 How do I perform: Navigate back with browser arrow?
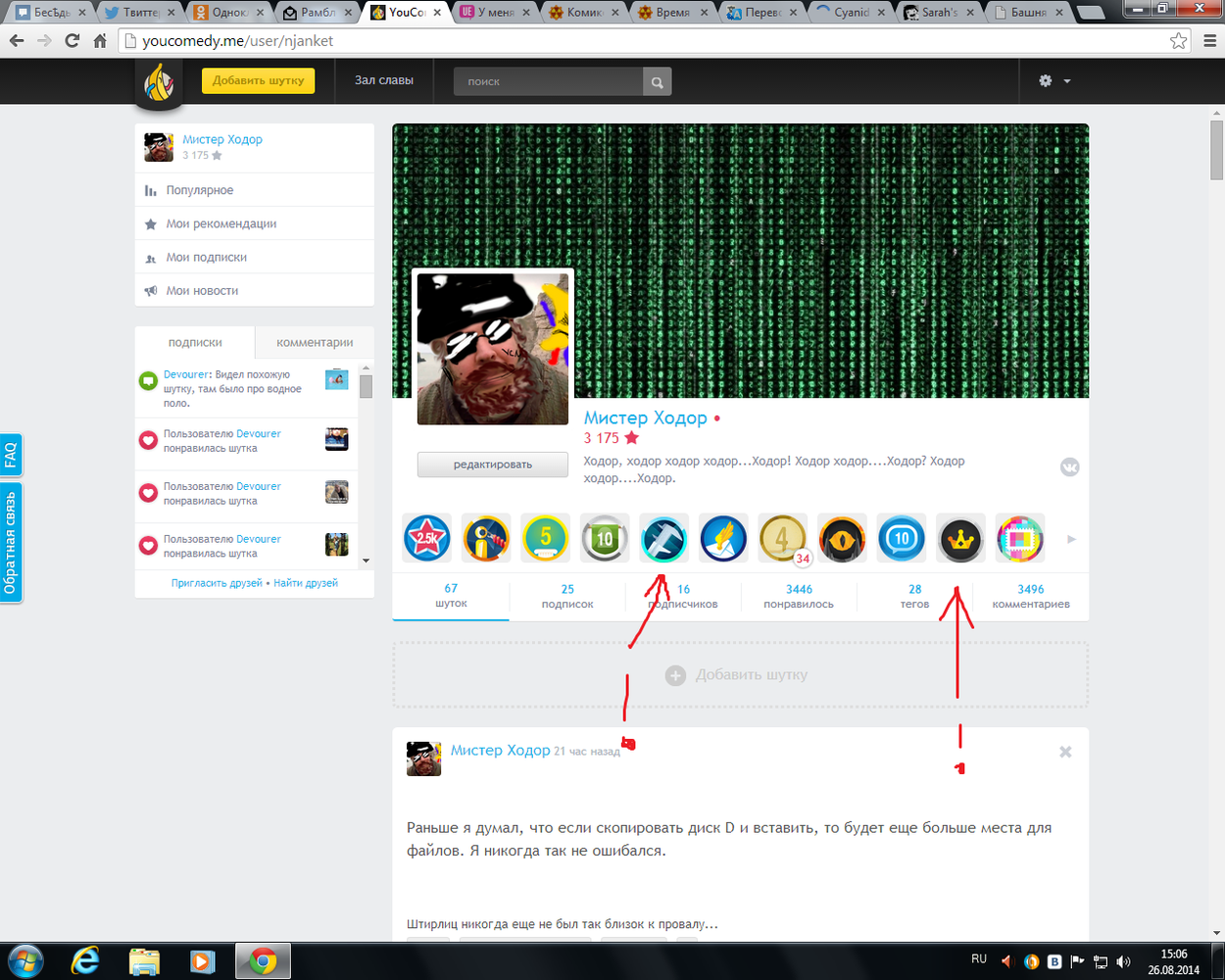[18, 41]
